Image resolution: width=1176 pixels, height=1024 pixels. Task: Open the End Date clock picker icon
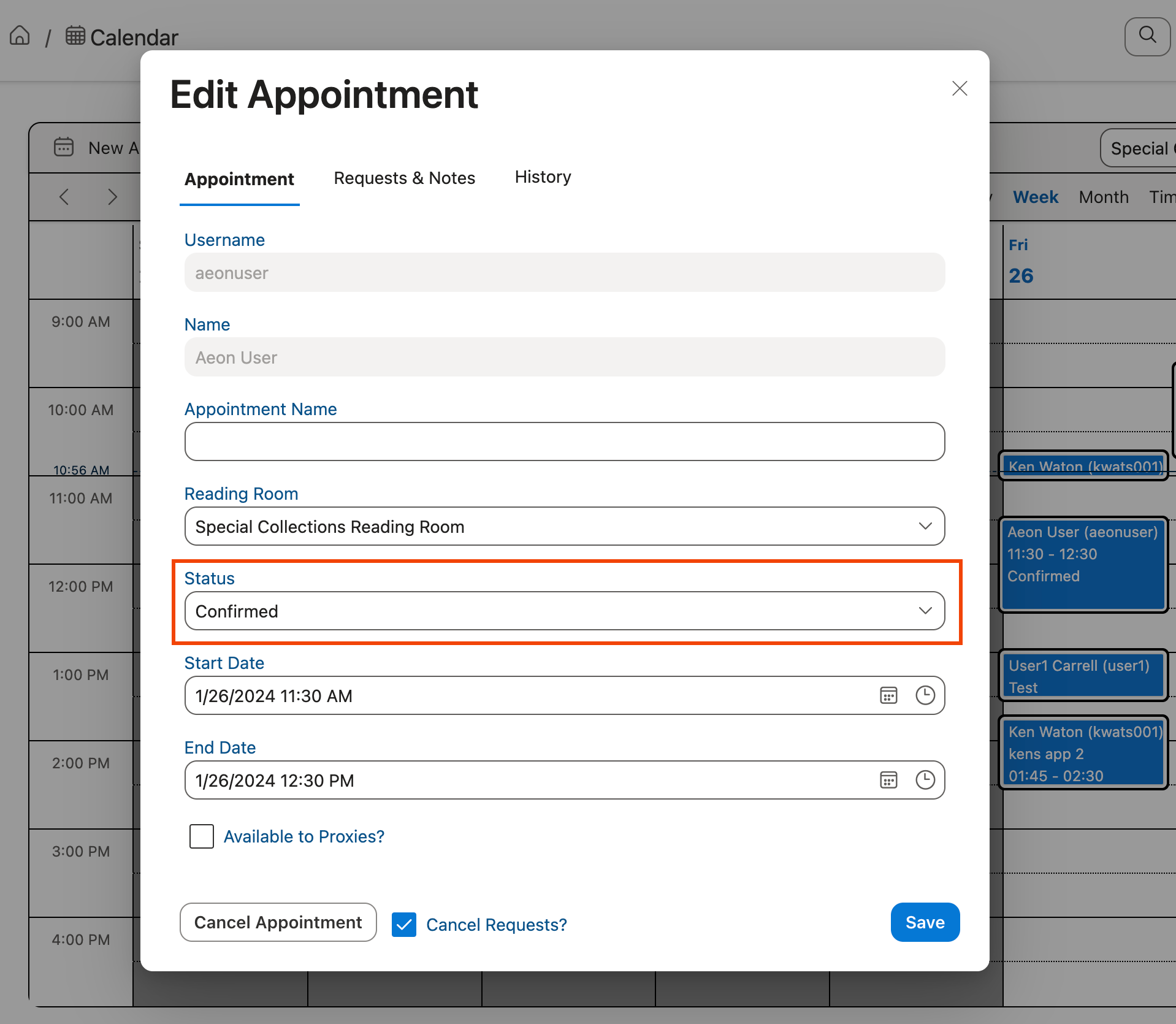point(925,780)
